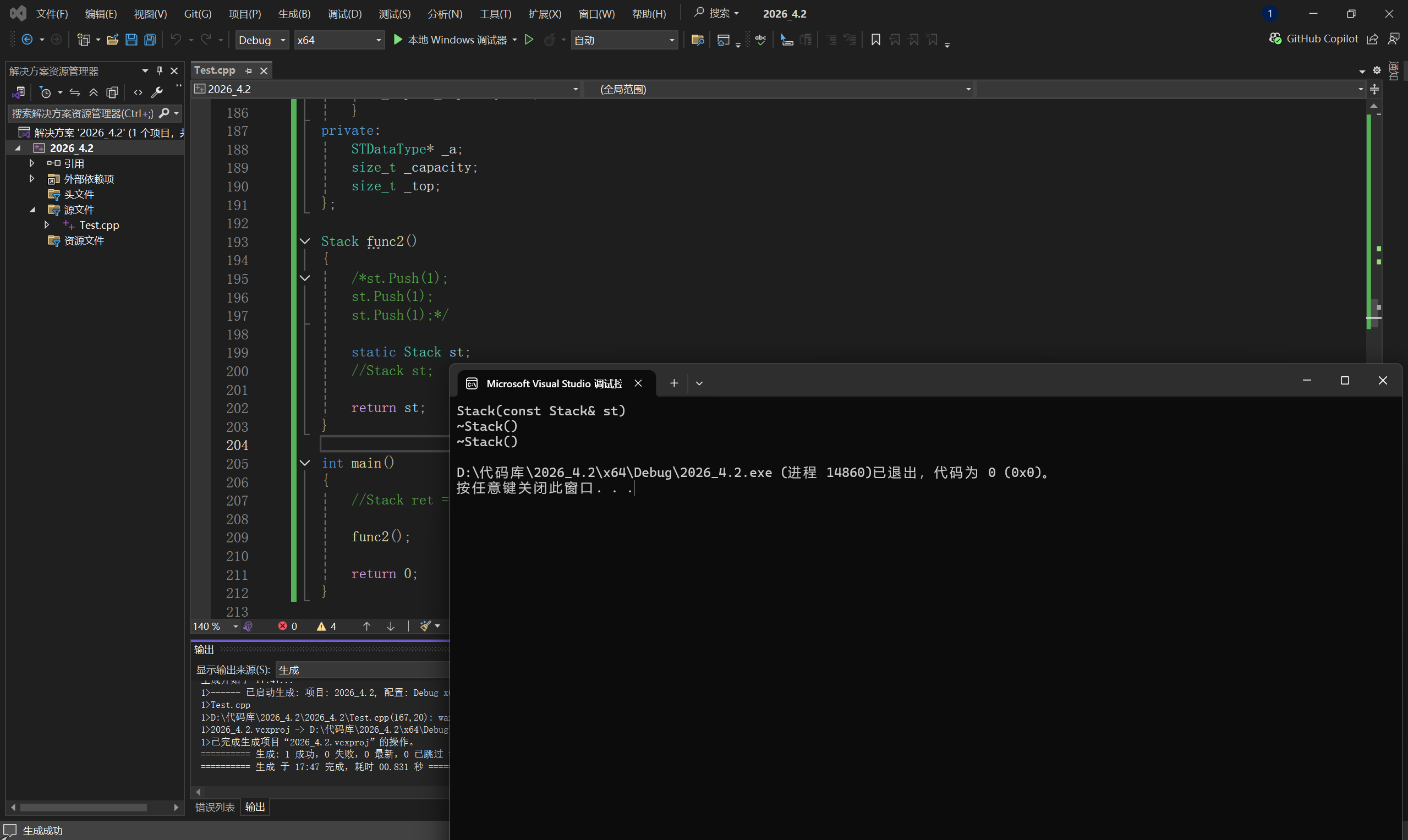The image size is (1408, 840).
Task: Click the notifications badge showing 1
Action: (1270, 14)
